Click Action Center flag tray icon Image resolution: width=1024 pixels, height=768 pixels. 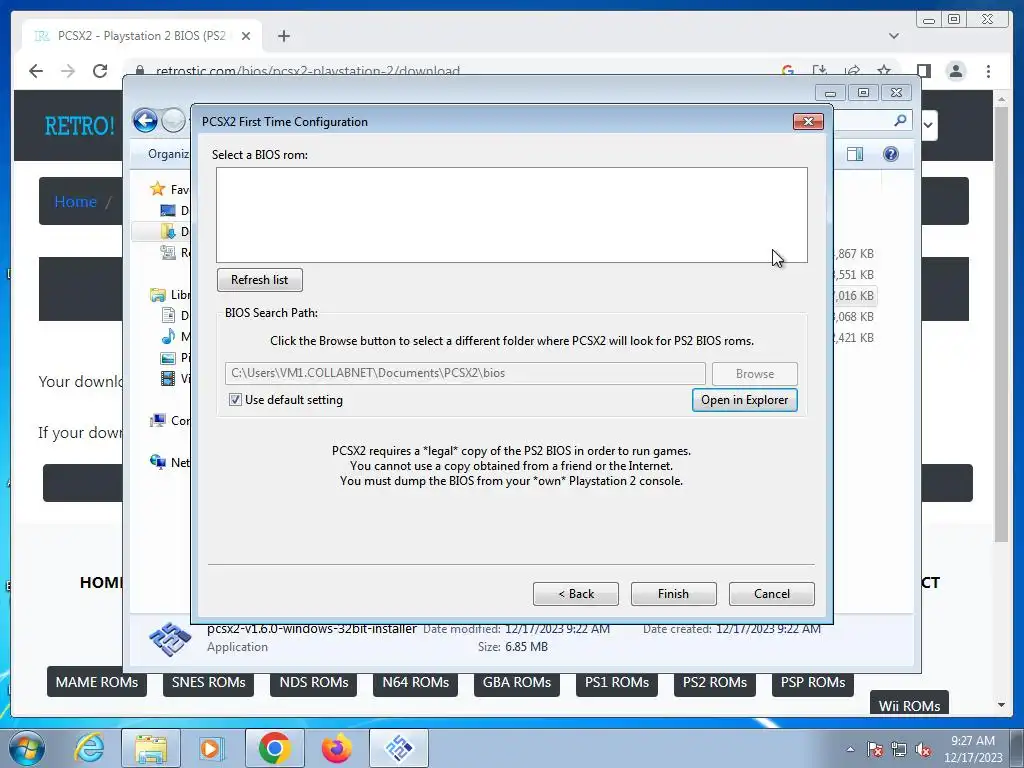[874, 749]
